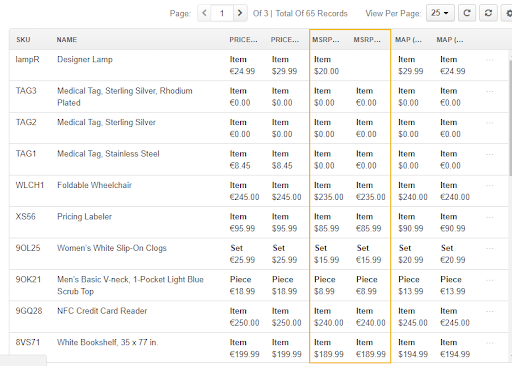Click Total Of 65 Records text

tap(311, 13)
